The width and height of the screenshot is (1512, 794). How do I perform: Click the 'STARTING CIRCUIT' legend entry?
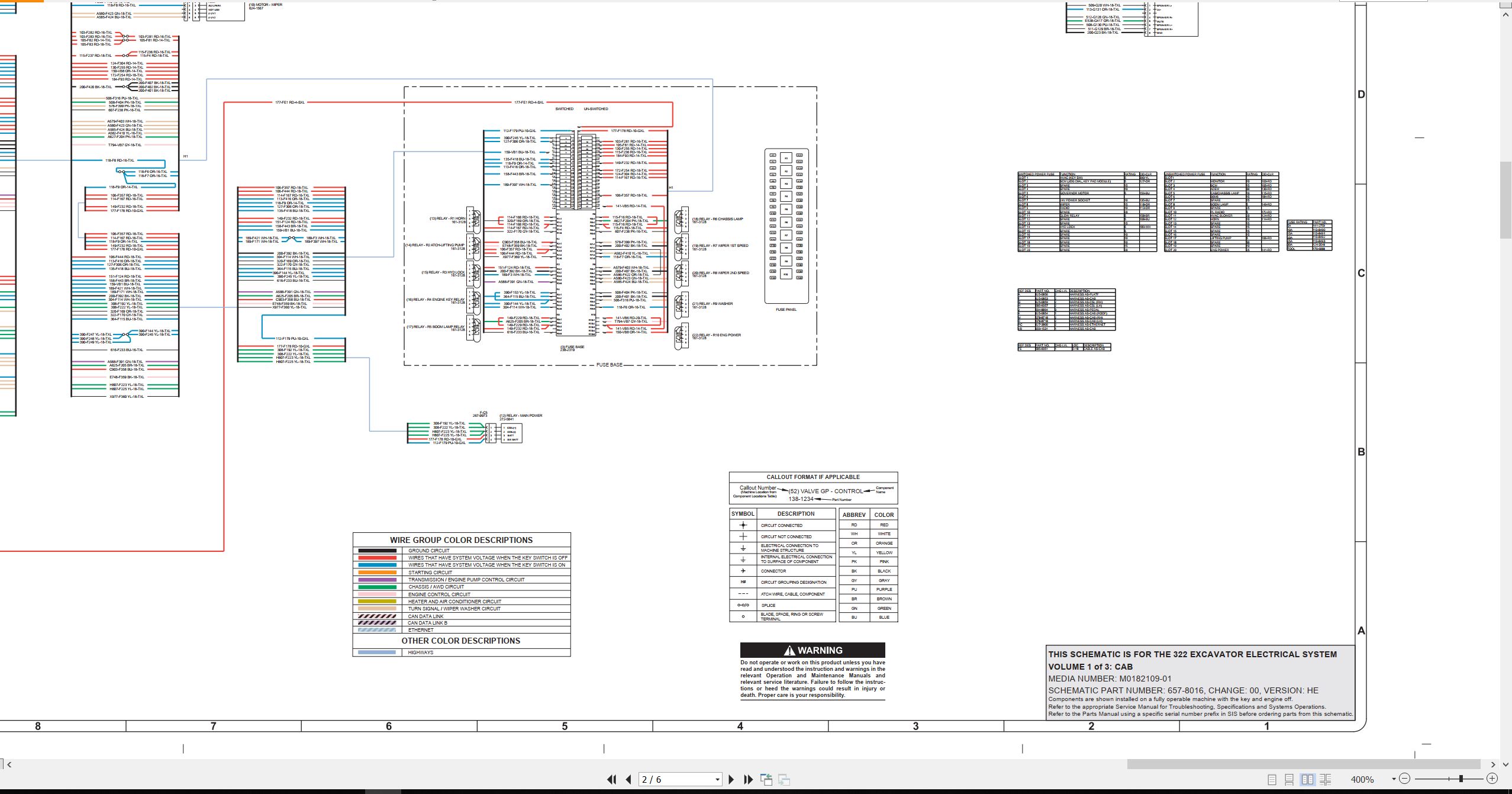[430, 573]
